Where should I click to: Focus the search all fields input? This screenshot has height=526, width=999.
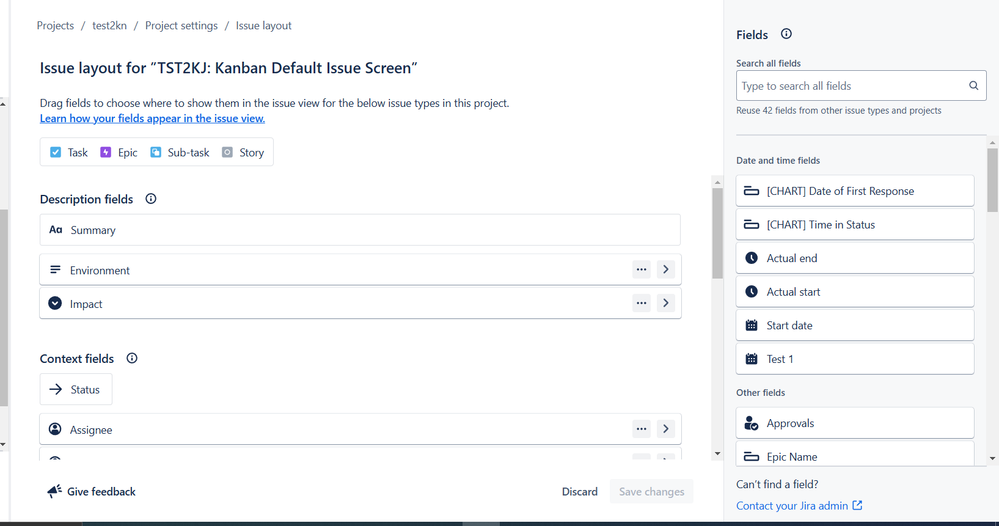click(861, 86)
